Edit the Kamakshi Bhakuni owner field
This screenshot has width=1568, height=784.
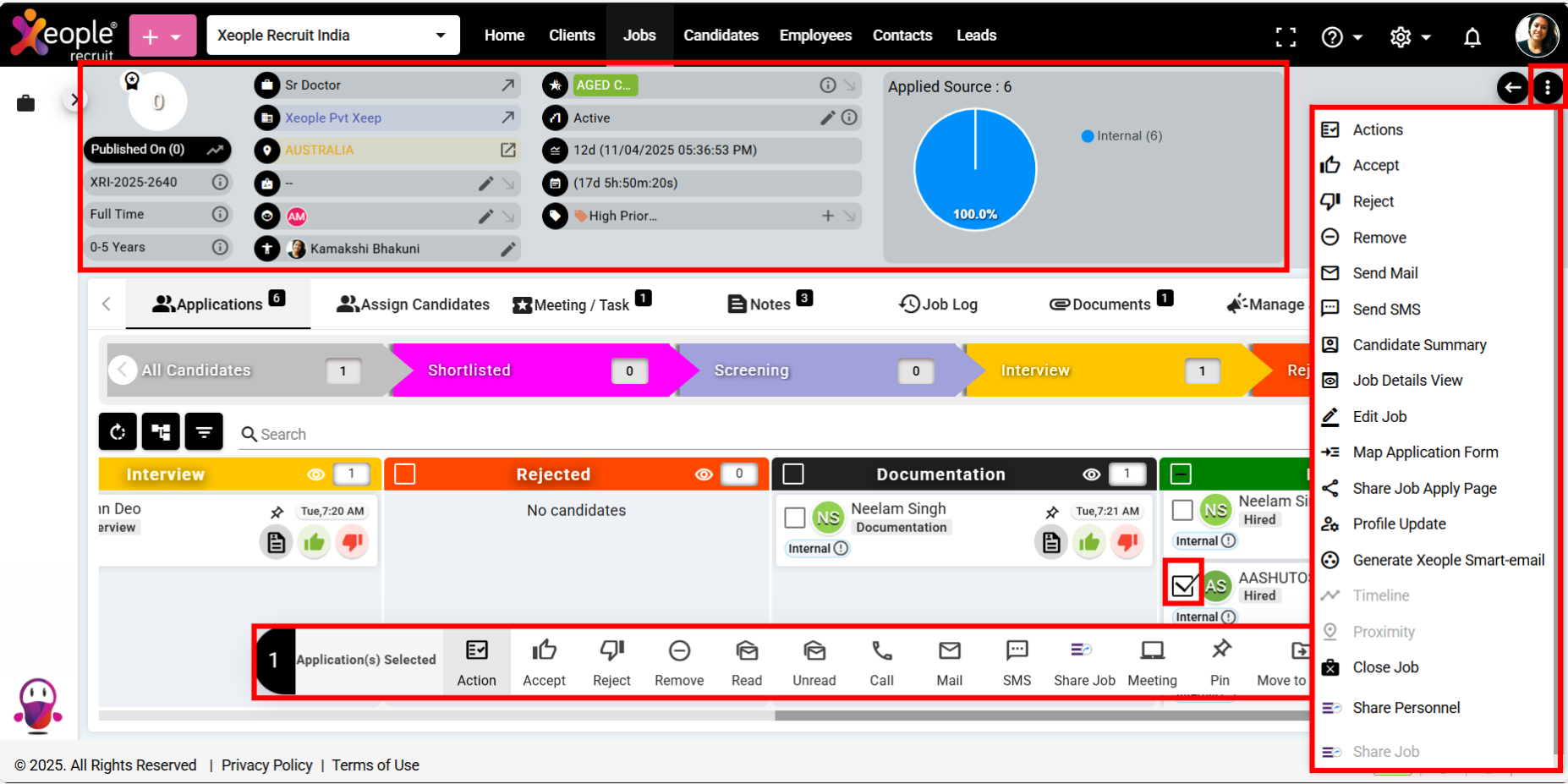(507, 249)
